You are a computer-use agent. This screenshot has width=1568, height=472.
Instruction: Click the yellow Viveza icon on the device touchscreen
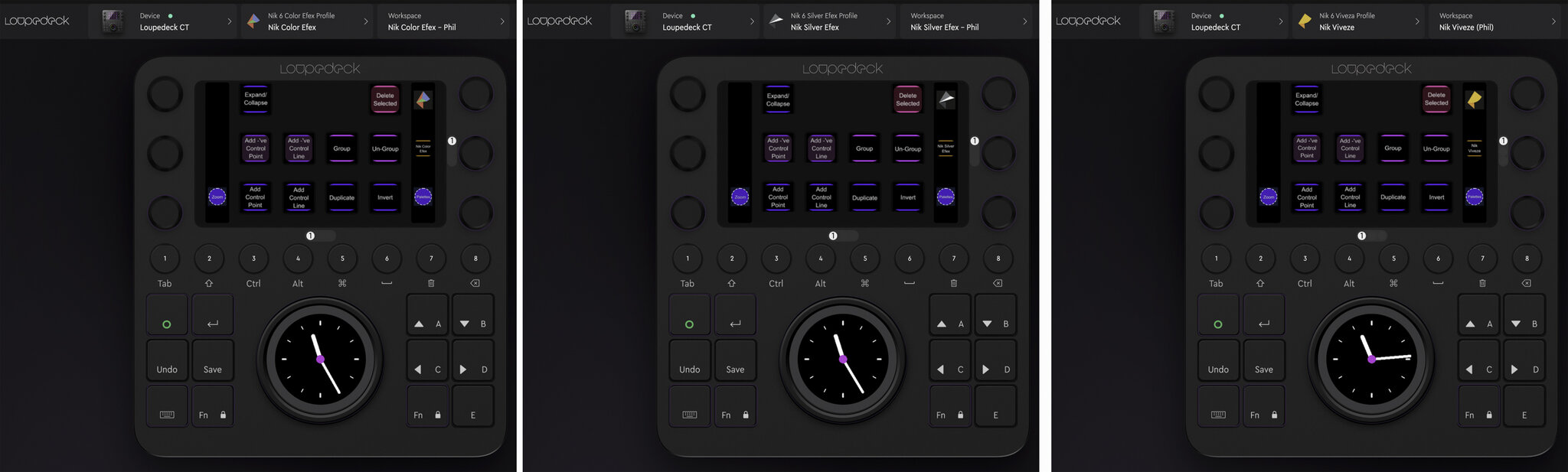pos(1474,99)
